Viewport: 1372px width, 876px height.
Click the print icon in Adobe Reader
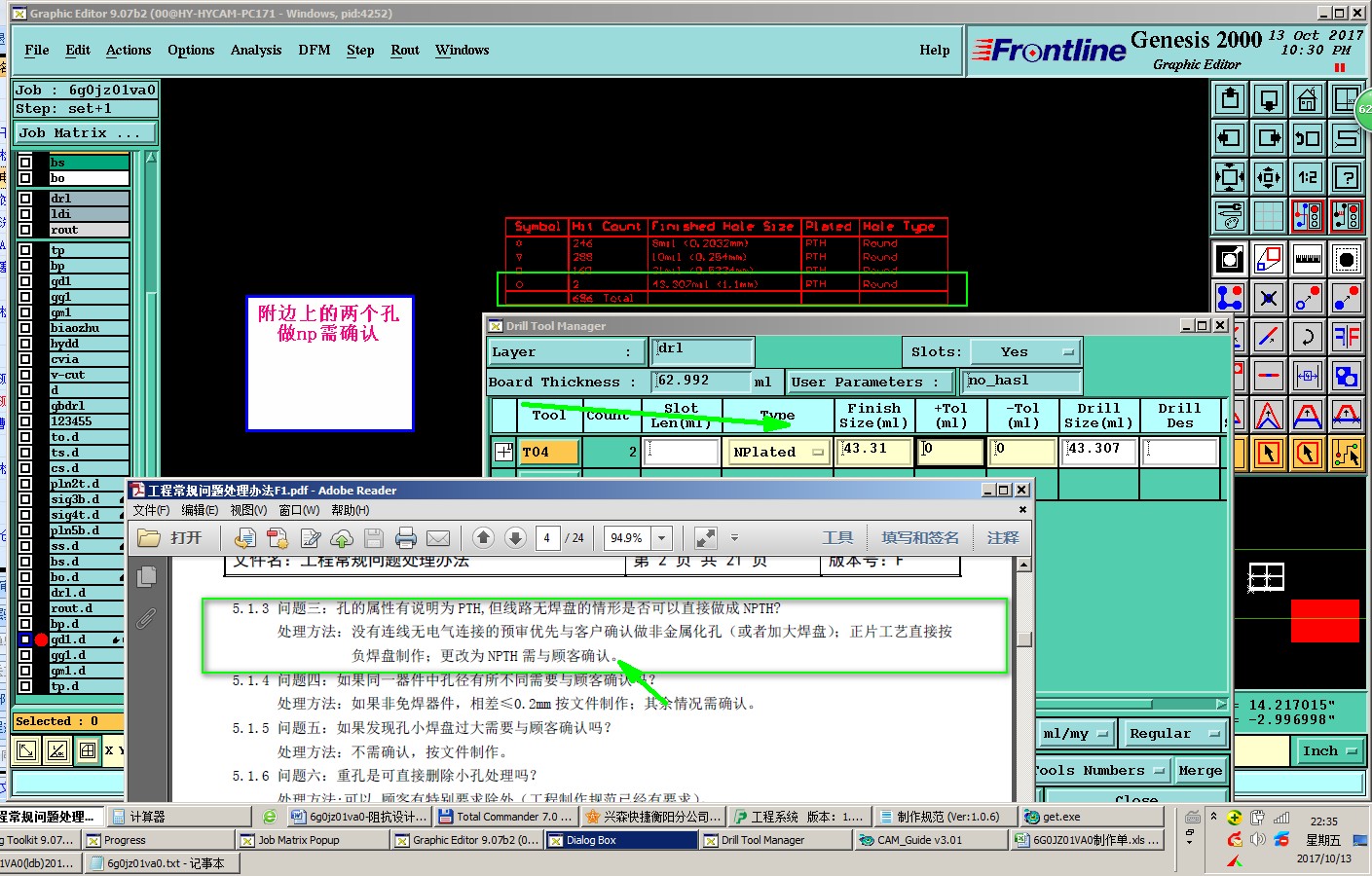pyautogui.click(x=406, y=538)
